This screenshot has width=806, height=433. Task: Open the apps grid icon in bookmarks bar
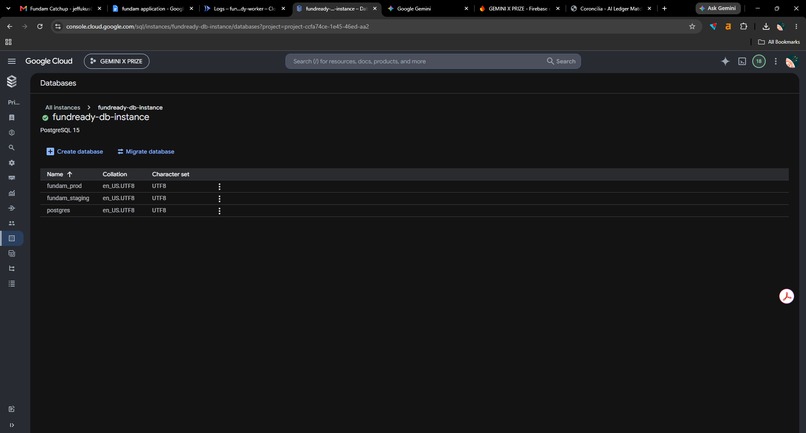[8, 42]
